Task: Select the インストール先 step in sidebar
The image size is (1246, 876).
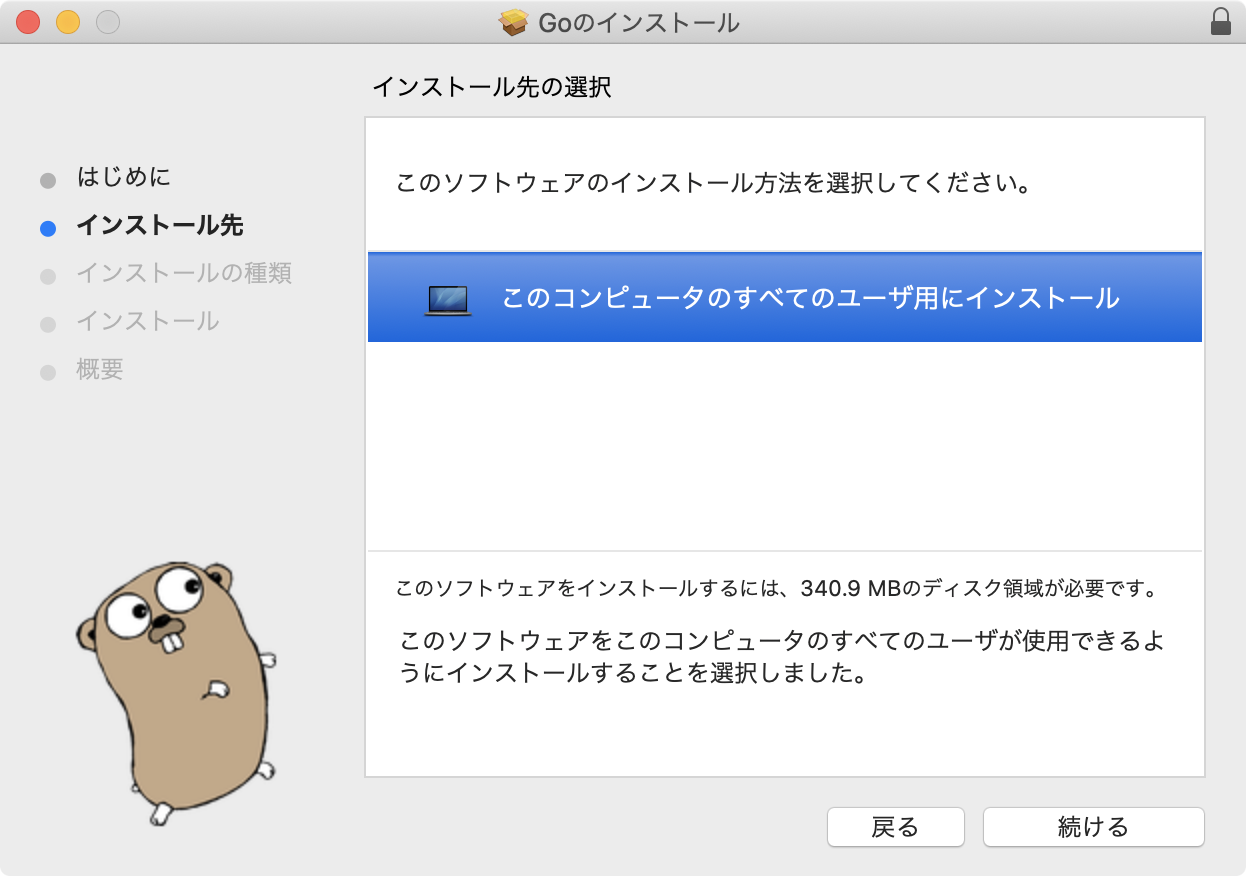Action: (x=159, y=225)
